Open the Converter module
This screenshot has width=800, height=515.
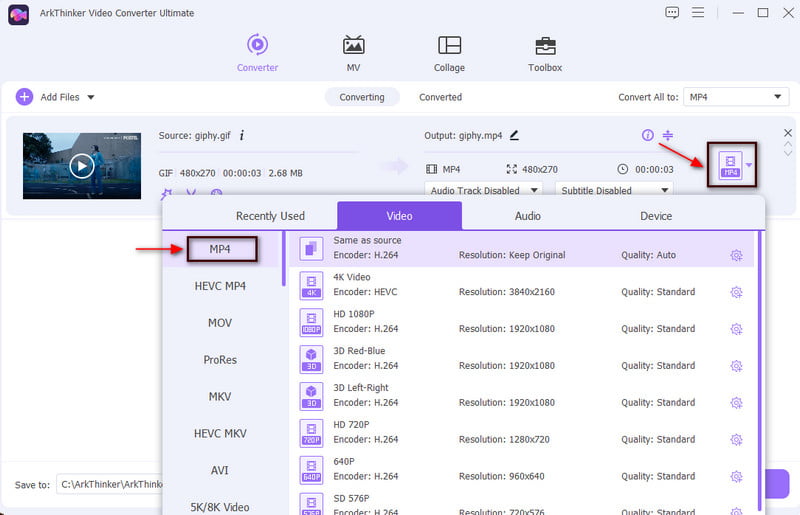(257, 53)
